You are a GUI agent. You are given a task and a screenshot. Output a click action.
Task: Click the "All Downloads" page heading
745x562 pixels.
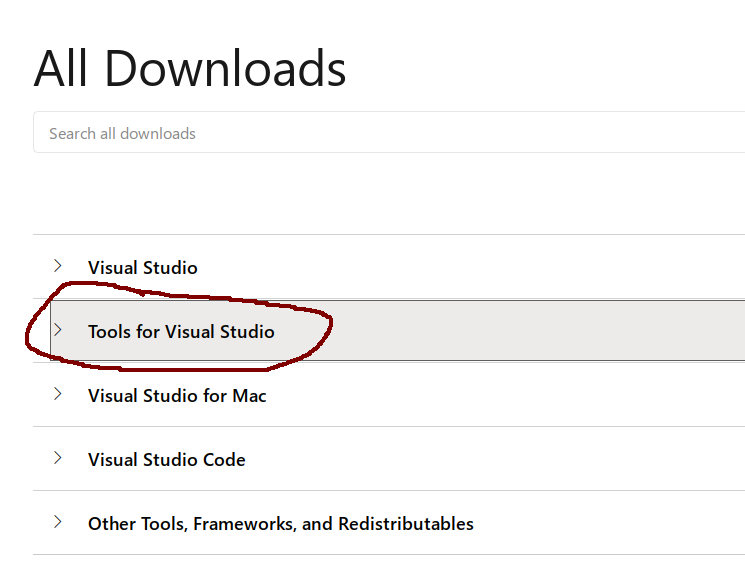click(x=190, y=68)
